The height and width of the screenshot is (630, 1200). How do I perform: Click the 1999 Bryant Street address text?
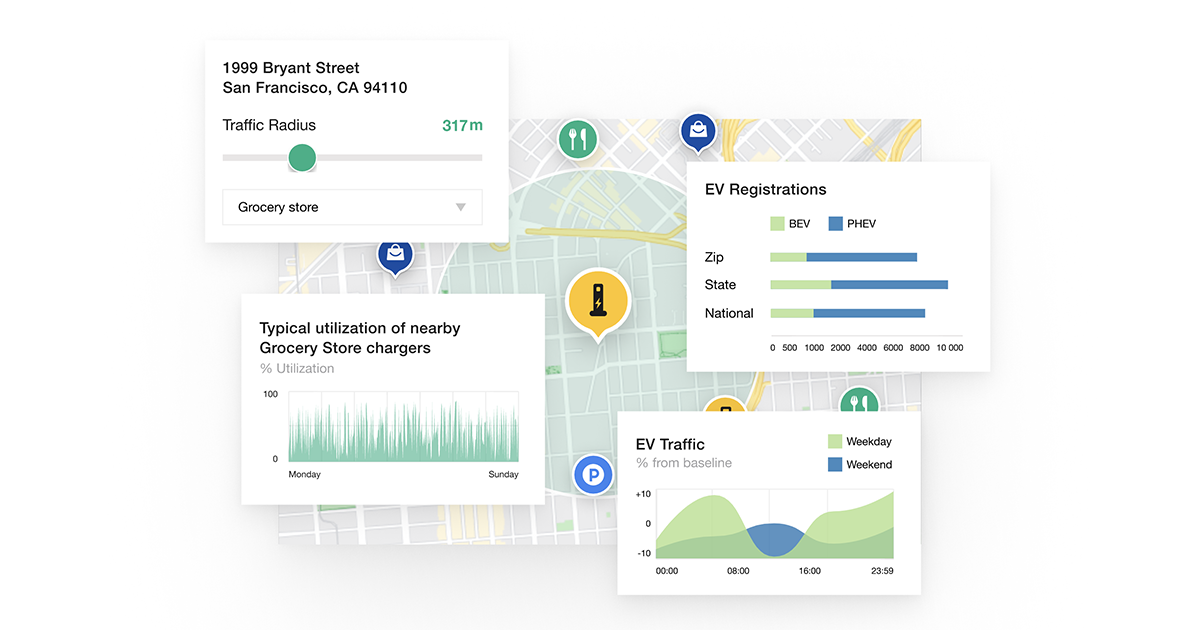[x=291, y=68]
